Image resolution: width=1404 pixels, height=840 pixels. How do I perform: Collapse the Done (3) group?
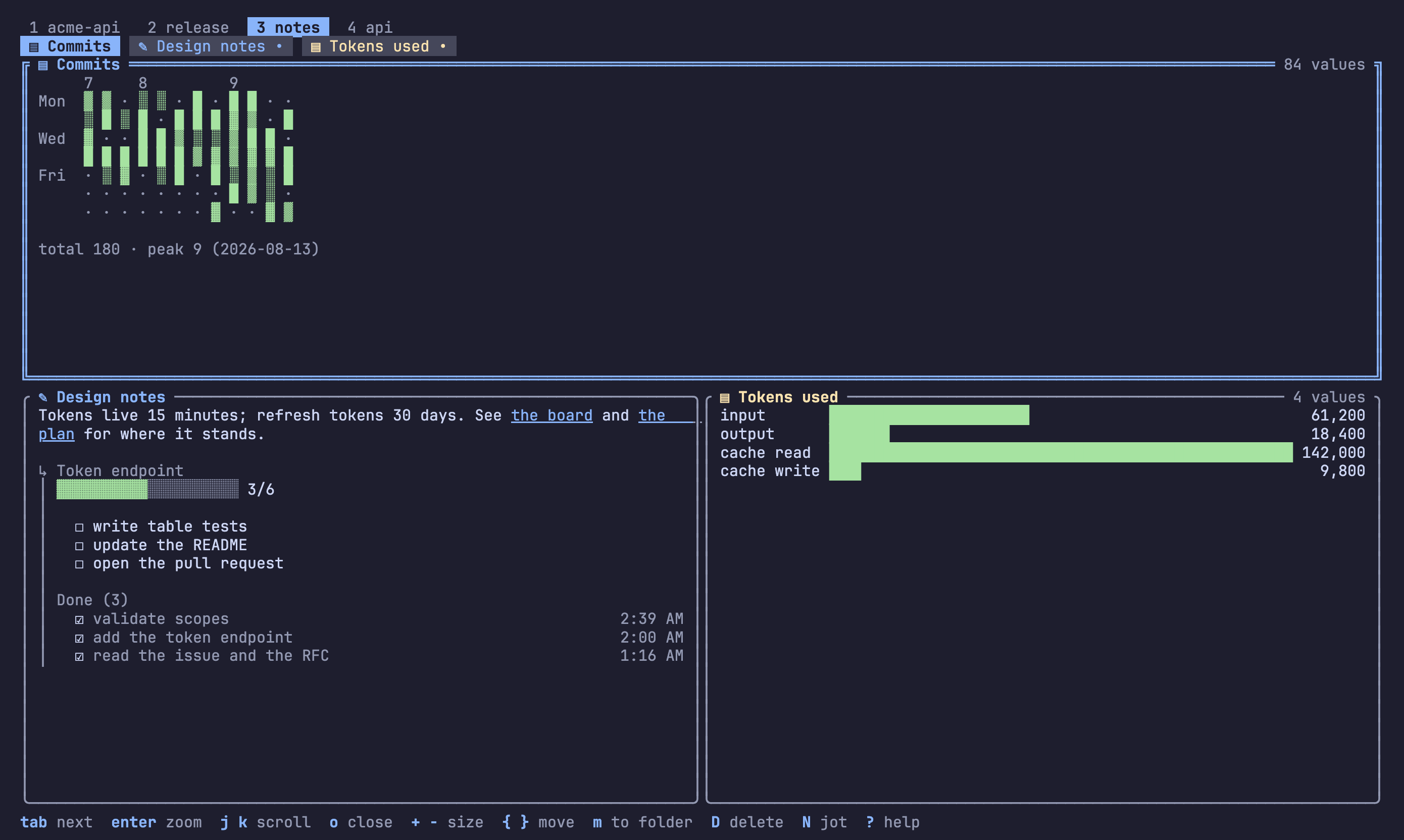(x=92, y=600)
